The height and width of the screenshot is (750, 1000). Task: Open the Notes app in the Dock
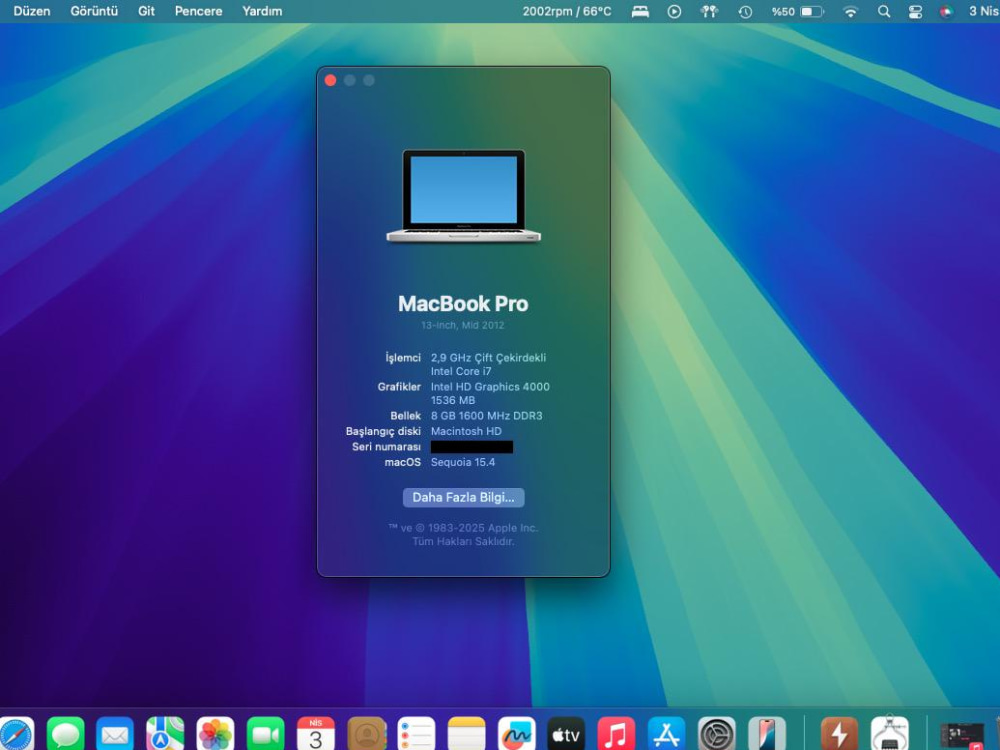coord(466,734)
